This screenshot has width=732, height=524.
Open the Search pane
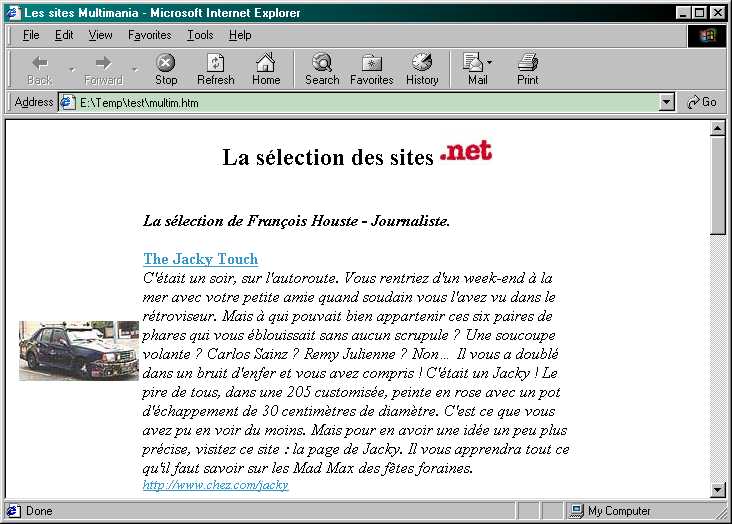pos(322,70)
